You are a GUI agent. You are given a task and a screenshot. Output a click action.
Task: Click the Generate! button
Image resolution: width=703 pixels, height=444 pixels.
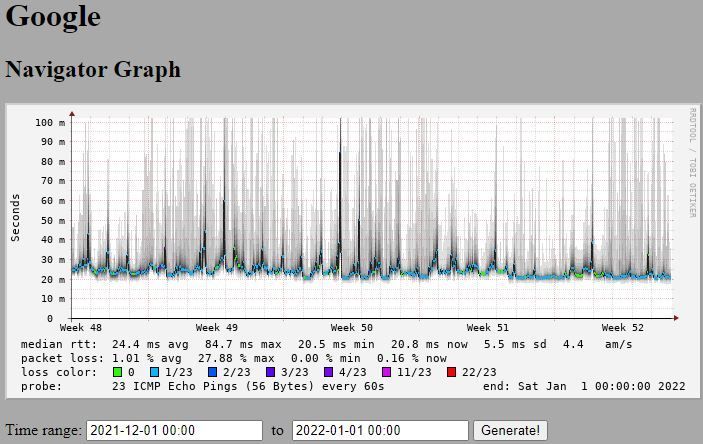[510, 431]
